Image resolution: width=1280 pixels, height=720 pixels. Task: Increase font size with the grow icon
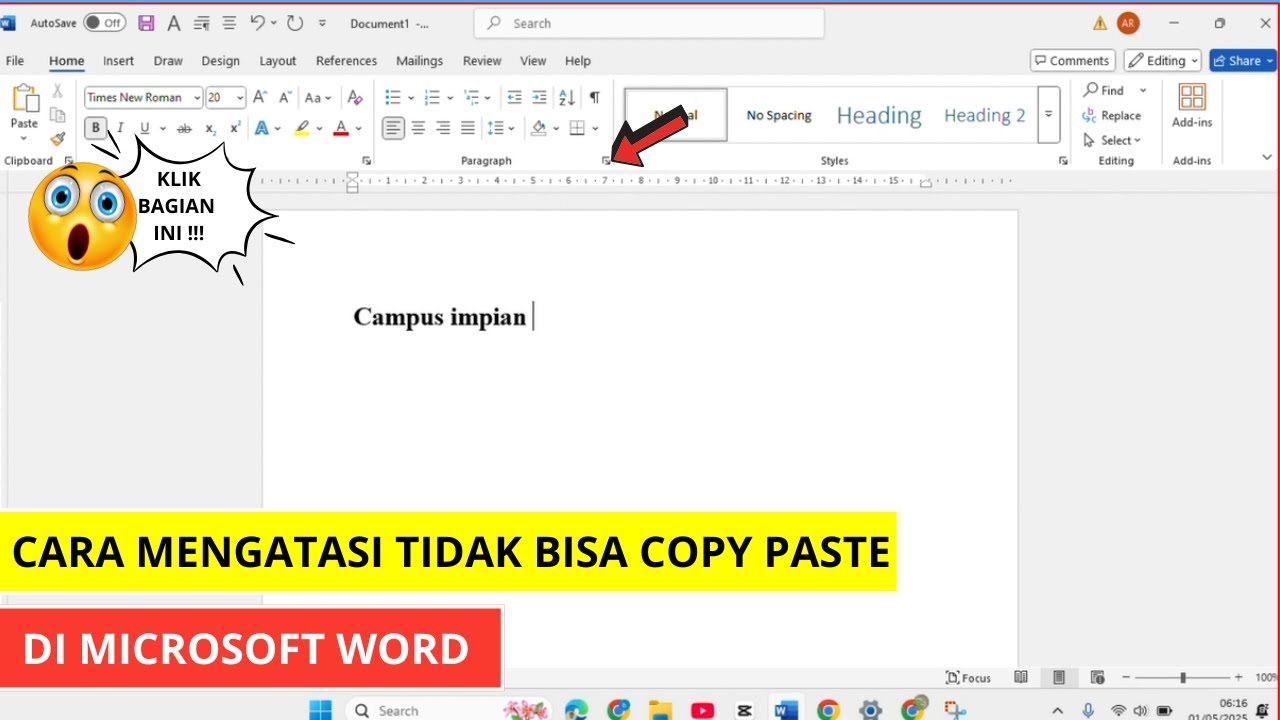(260, 97)
